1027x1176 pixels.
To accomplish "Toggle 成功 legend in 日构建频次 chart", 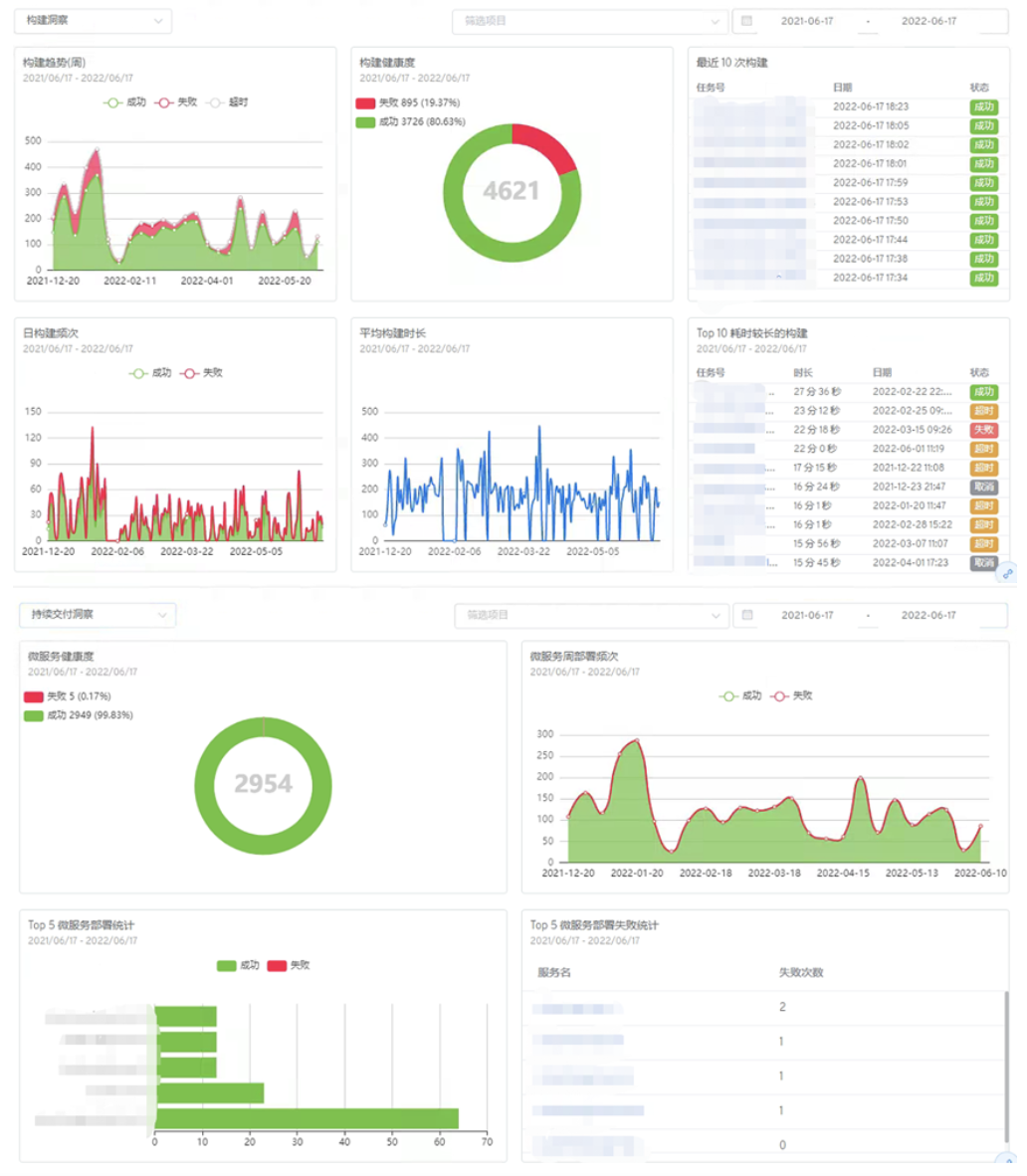I will (x=150, y=373).
